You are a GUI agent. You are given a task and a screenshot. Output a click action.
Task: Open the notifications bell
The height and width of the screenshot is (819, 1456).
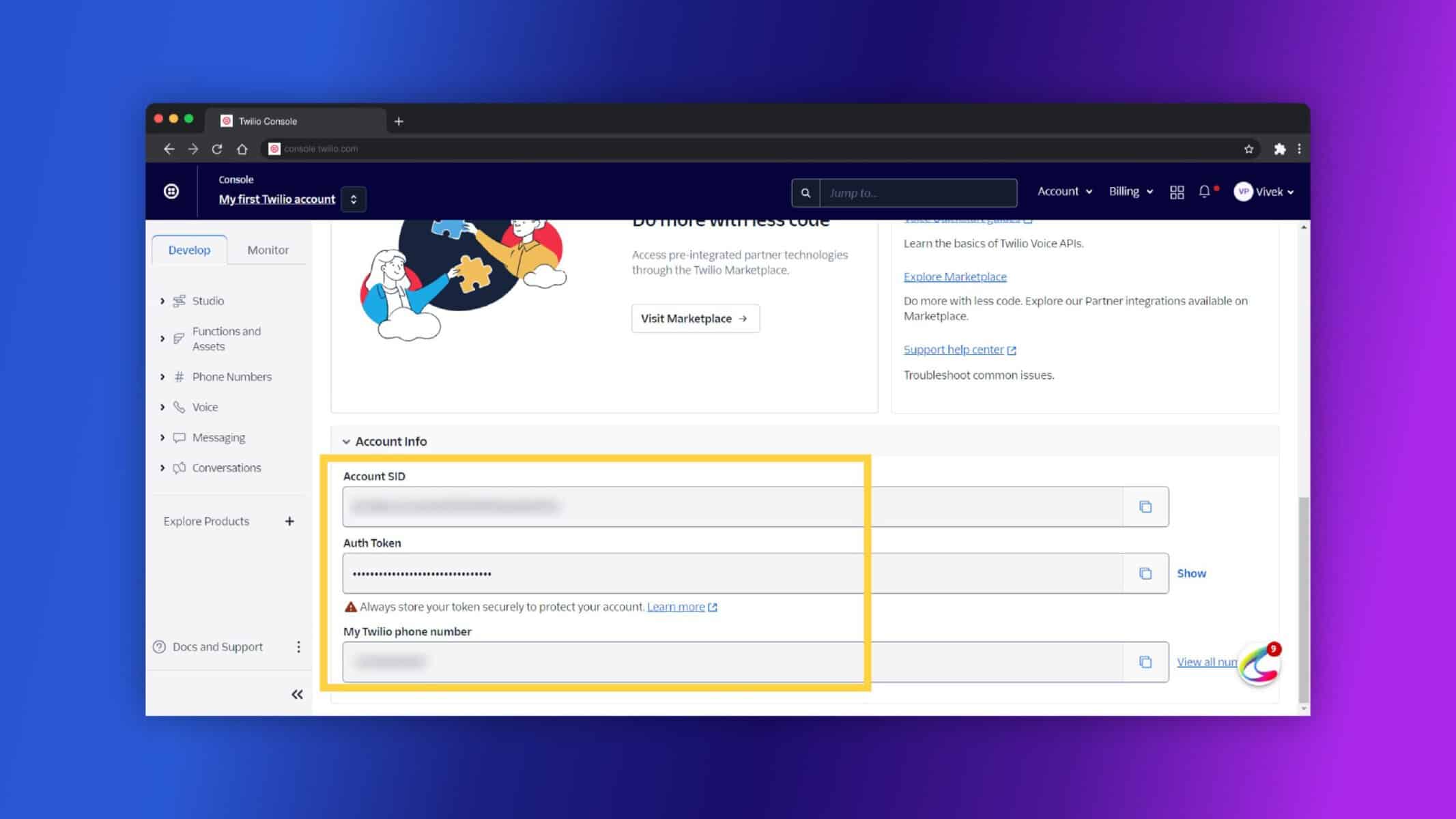[x=1204, y=192]
